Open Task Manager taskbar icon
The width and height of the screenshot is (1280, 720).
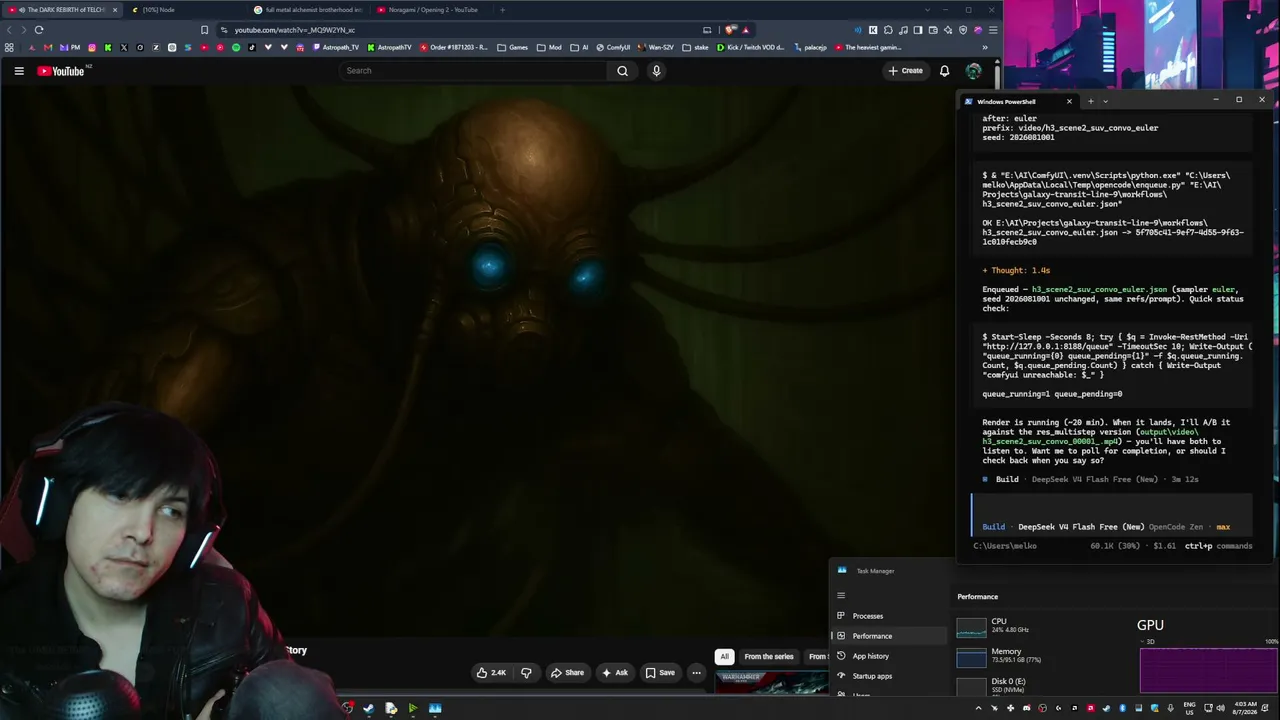click(x=435, y=708)
